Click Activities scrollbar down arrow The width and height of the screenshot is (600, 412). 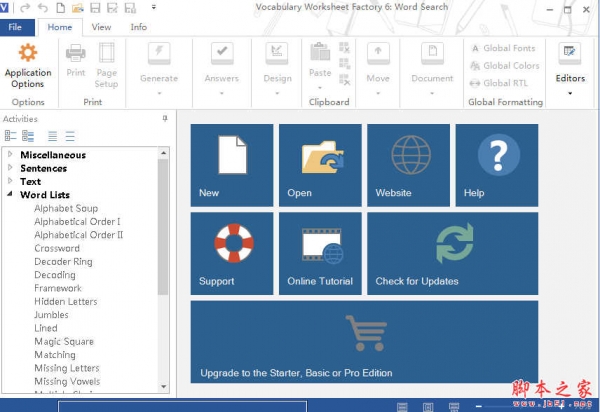coord(163,386)
